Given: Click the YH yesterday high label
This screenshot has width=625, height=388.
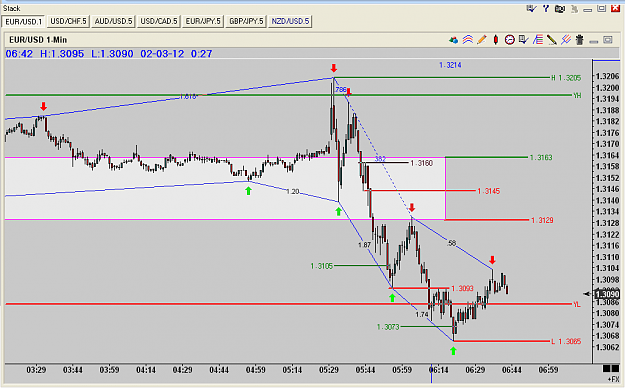Looking at the screenshot, I should click(577, 95).
